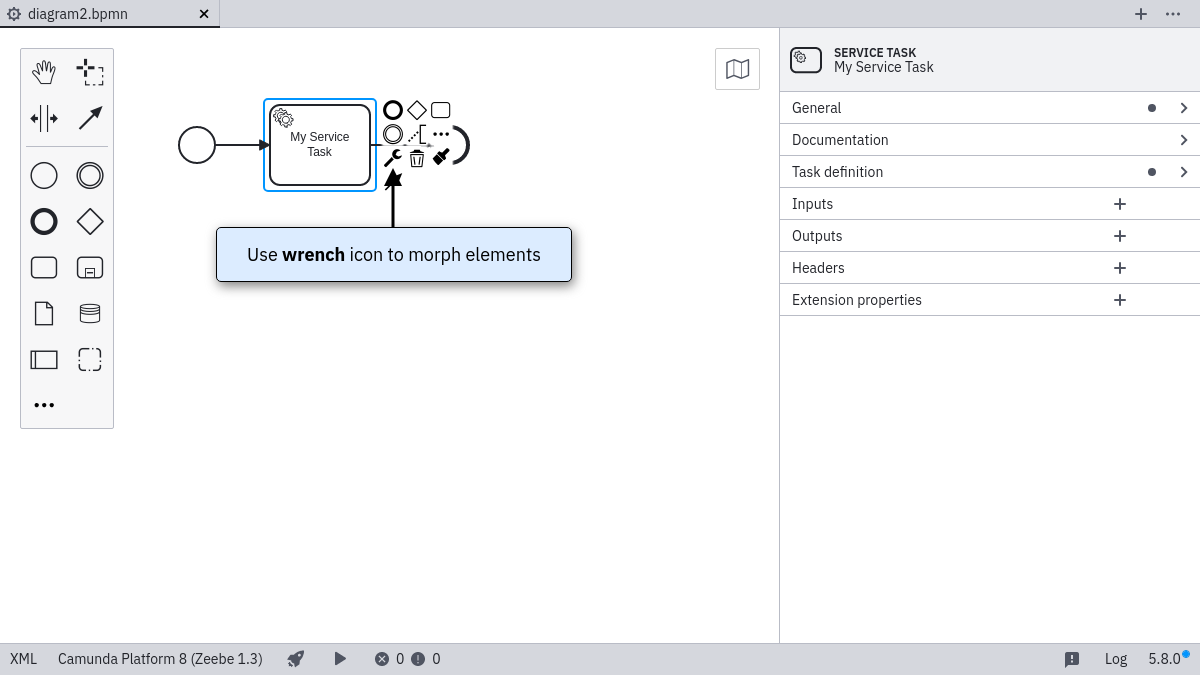Activate the Lasso selection tool
This screenshot has width=1200, height=675.
click(90, 71)
